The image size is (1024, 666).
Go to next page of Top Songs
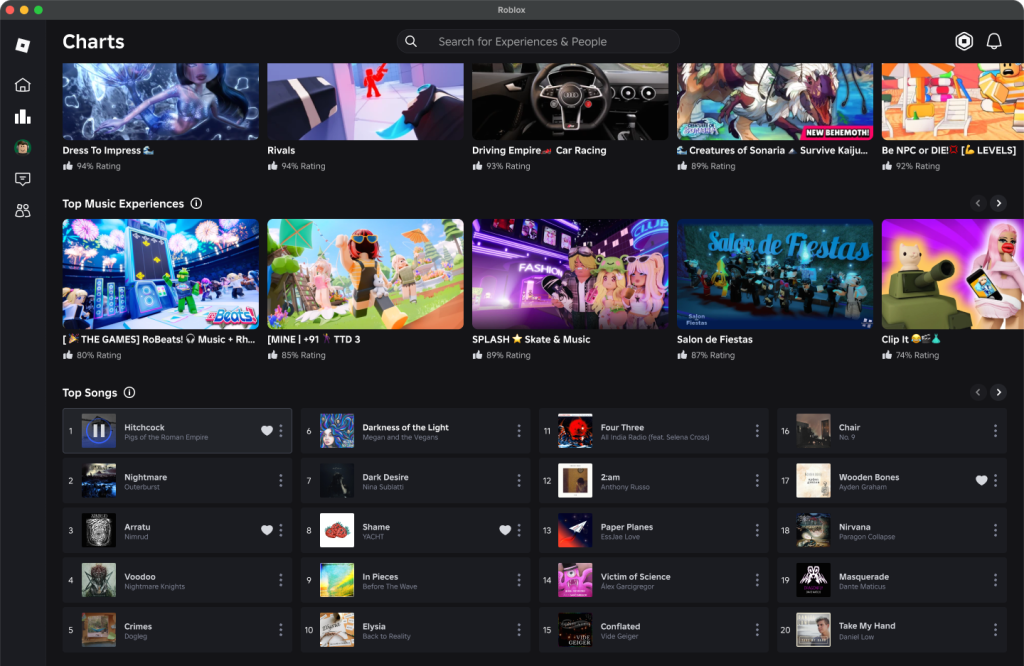coord(999,392)
